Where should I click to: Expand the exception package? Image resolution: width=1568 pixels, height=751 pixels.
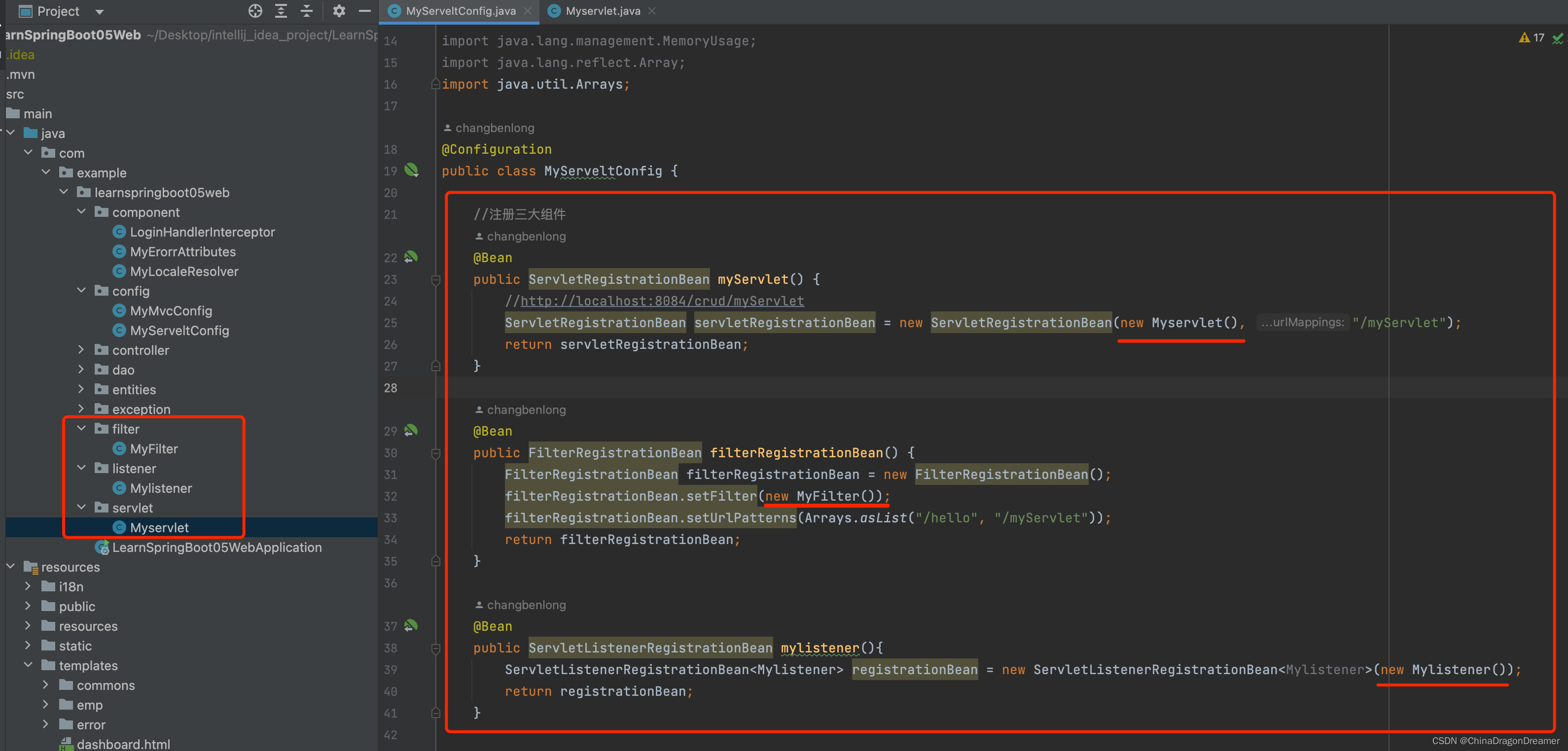(x=81, y=409)
